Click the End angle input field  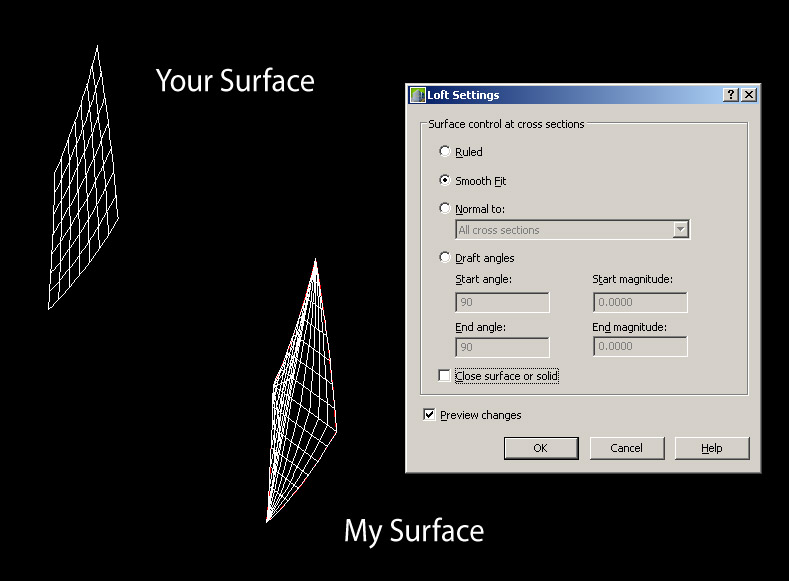click(502, 347)
